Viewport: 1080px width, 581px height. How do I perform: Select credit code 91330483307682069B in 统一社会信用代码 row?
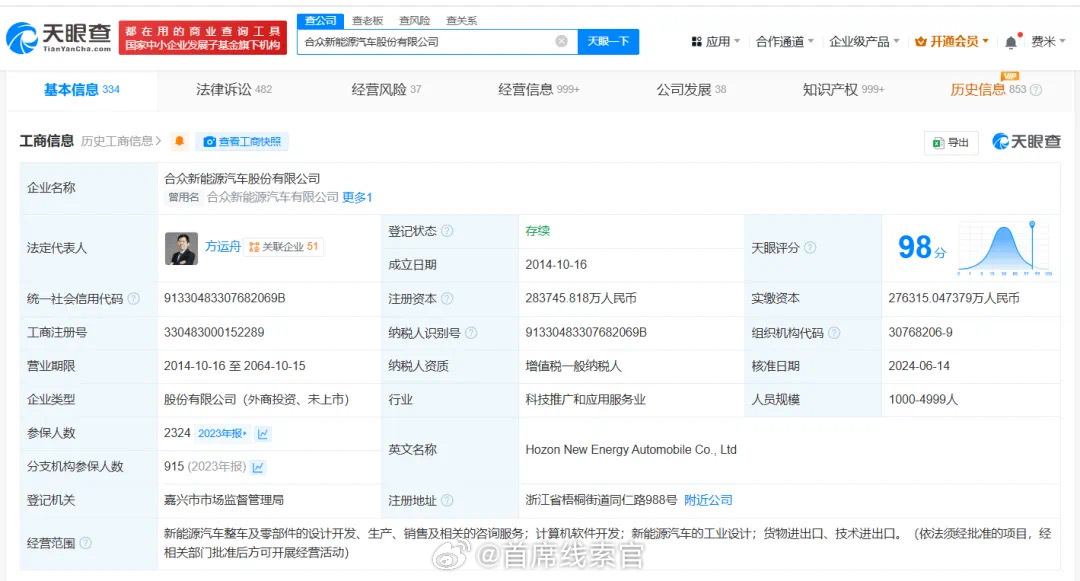[x=225, y=298]
